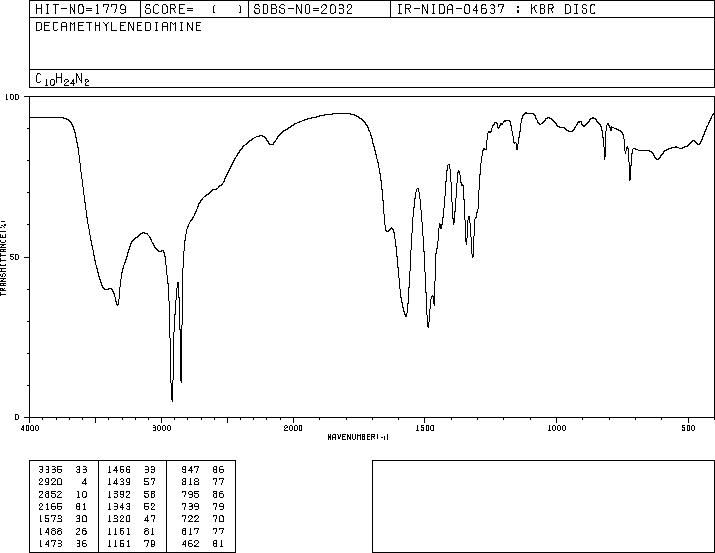This screenshot has width=715, height=553.
Task: Click transmittance value 47 beside 1320
Action: tap(150, 519)
